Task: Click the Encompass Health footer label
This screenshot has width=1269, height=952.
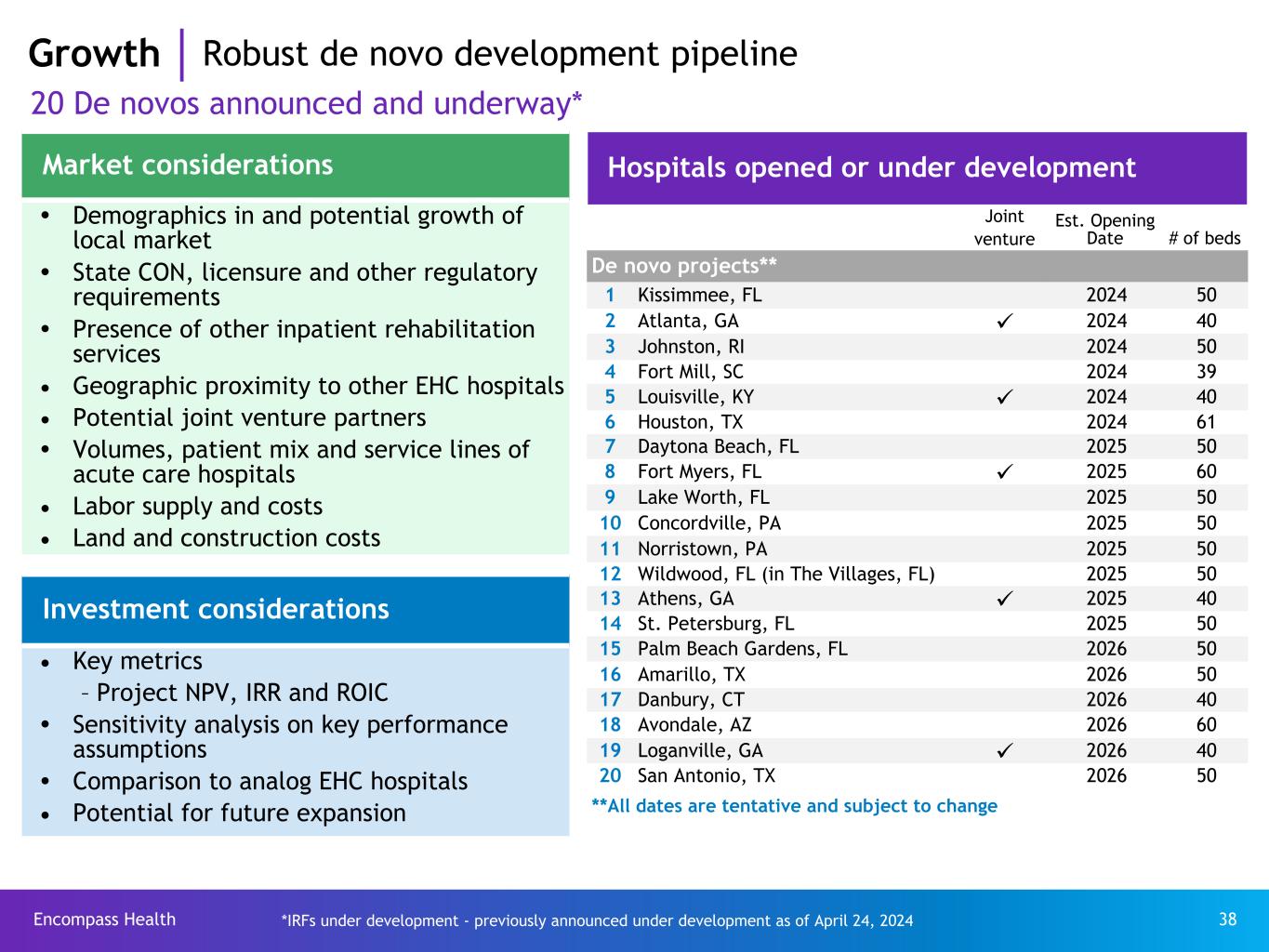Action: click(x=104, y=919)
